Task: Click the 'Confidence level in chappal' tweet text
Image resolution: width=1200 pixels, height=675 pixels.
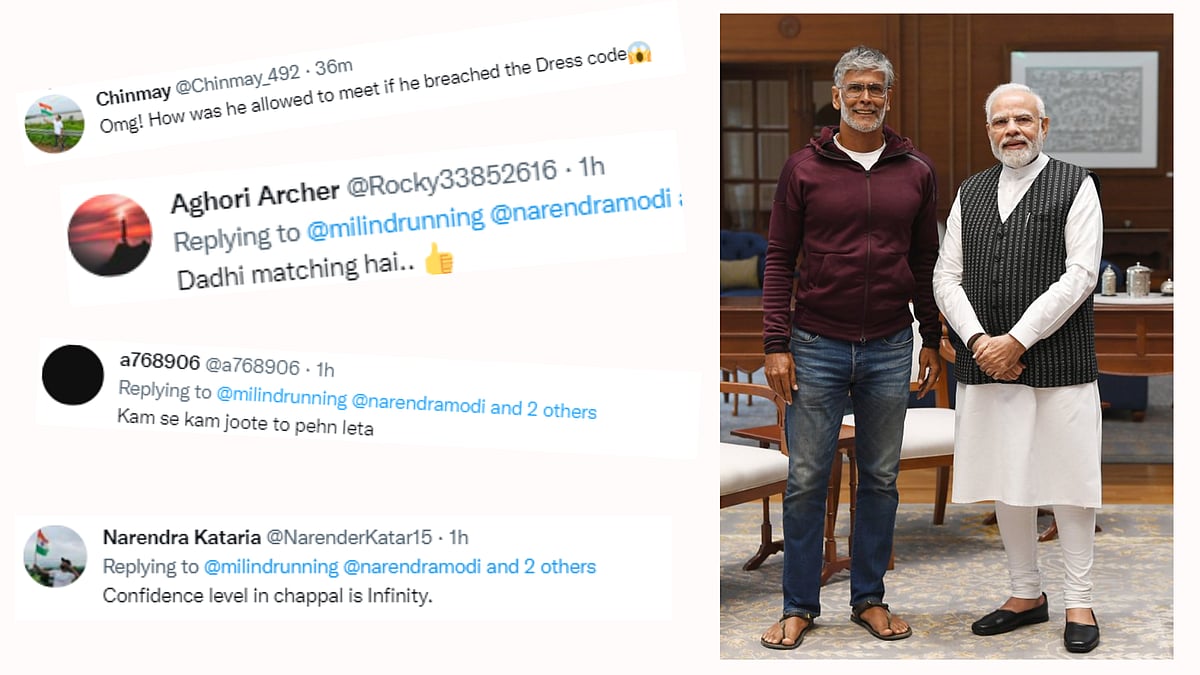Action: (x=268, y=596)
